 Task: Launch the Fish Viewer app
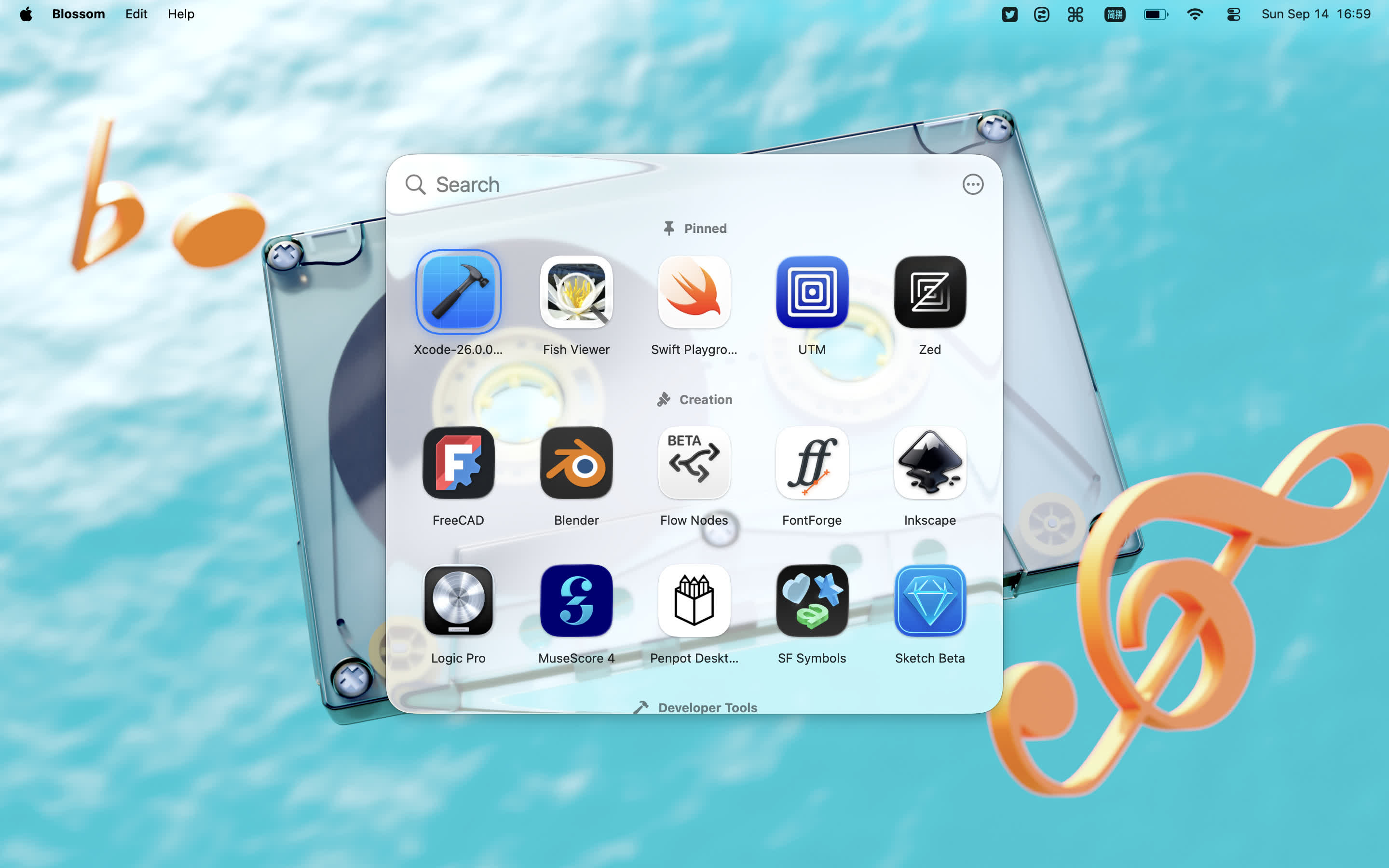pos(577,292)
